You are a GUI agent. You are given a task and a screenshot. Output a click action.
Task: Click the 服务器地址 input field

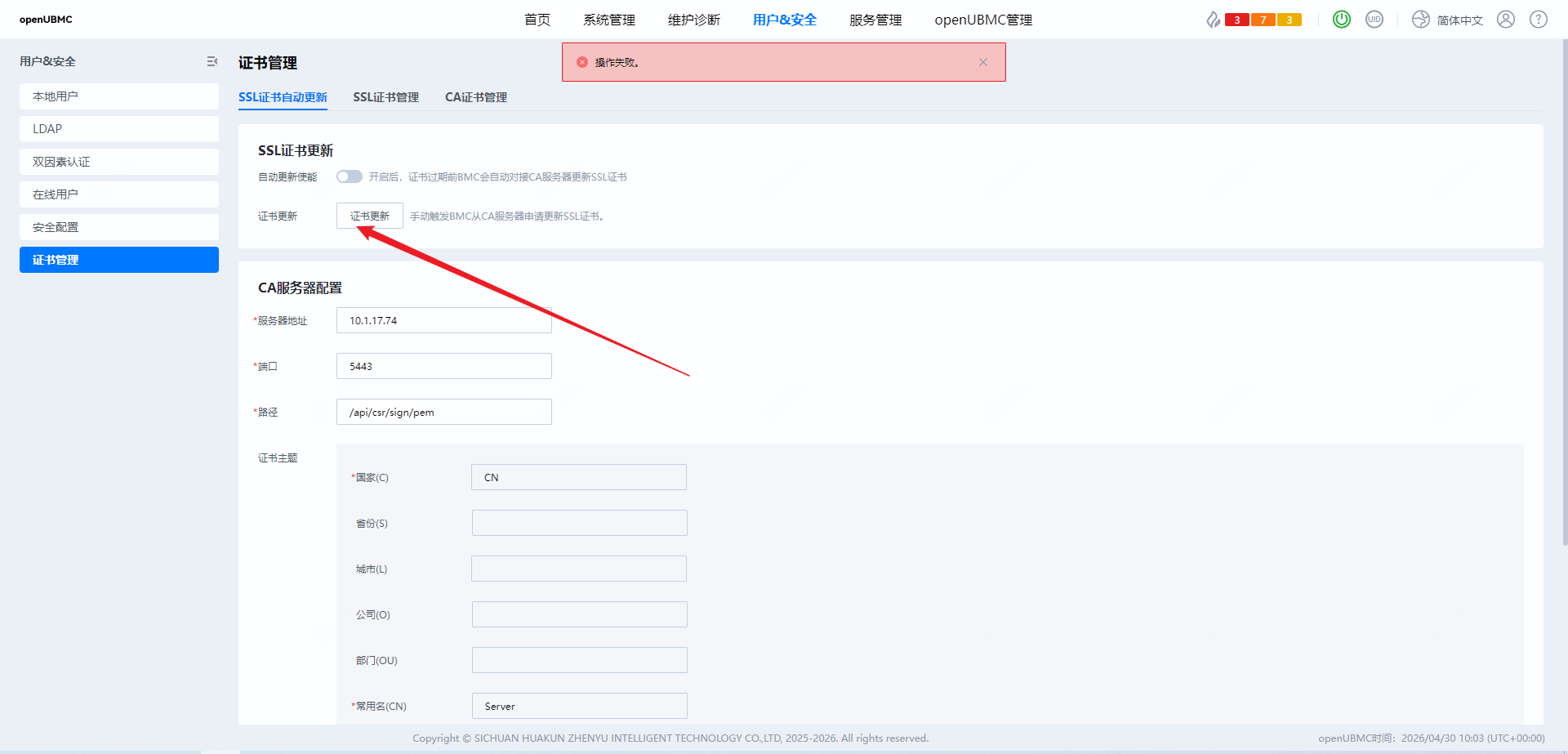click(444, 320)
